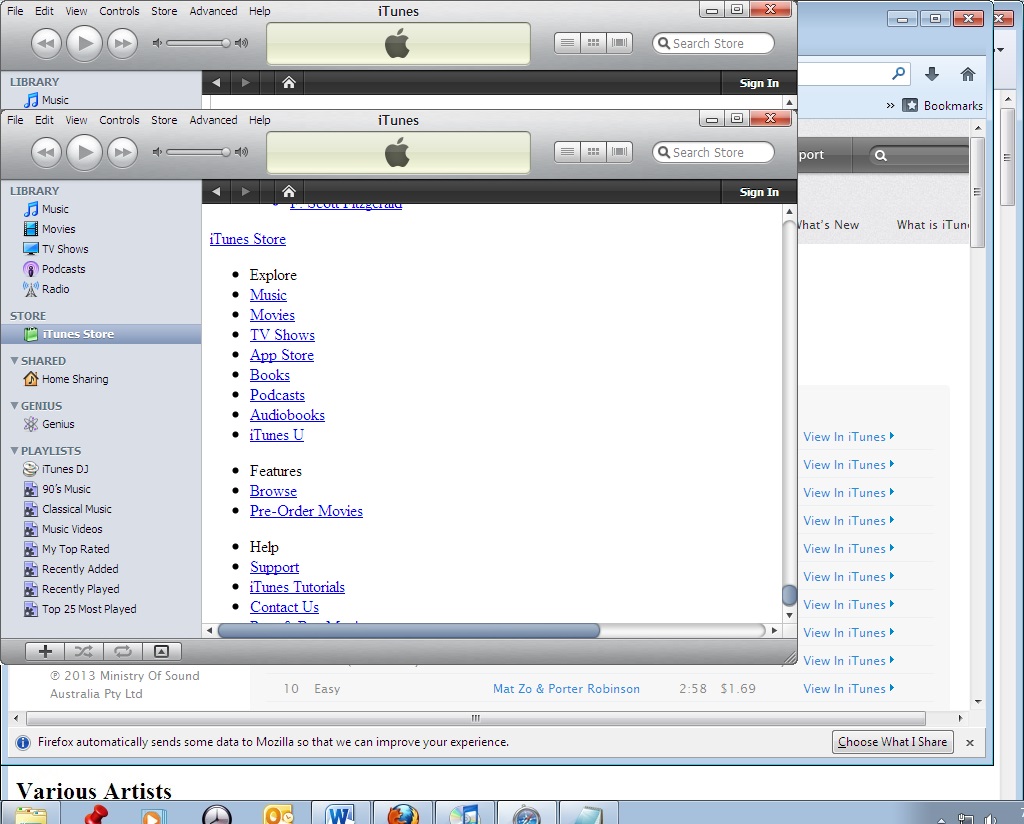The image size is (1024, 824).
Task: Click Fast-forward button in front iTunes window
Action: (123, 152)
